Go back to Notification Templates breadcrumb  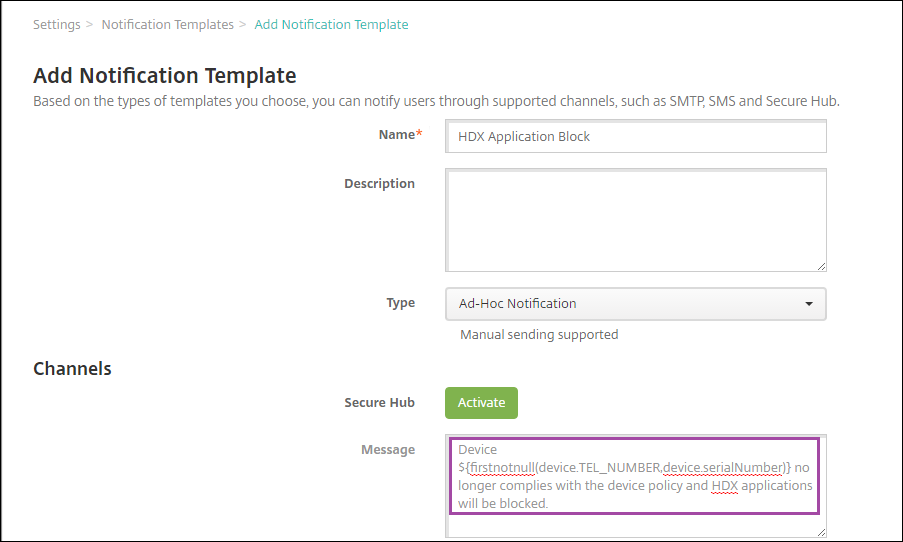[x=167, y=24]
